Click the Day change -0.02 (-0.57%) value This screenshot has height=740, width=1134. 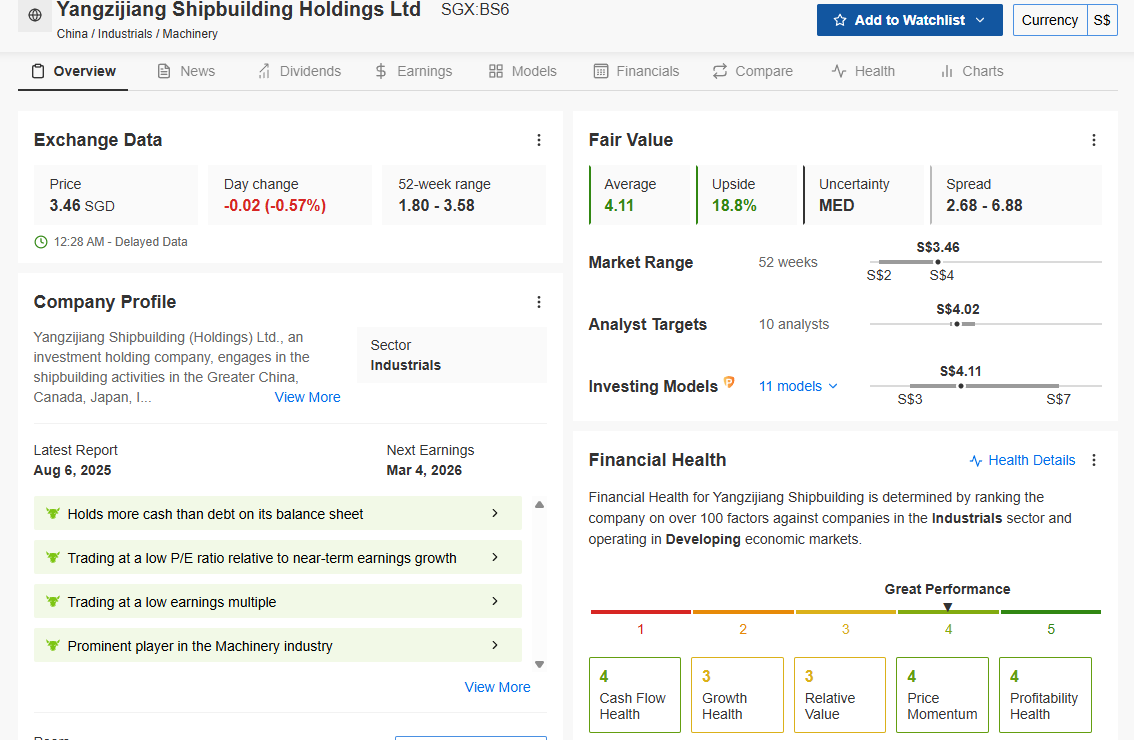pos(275,205)
